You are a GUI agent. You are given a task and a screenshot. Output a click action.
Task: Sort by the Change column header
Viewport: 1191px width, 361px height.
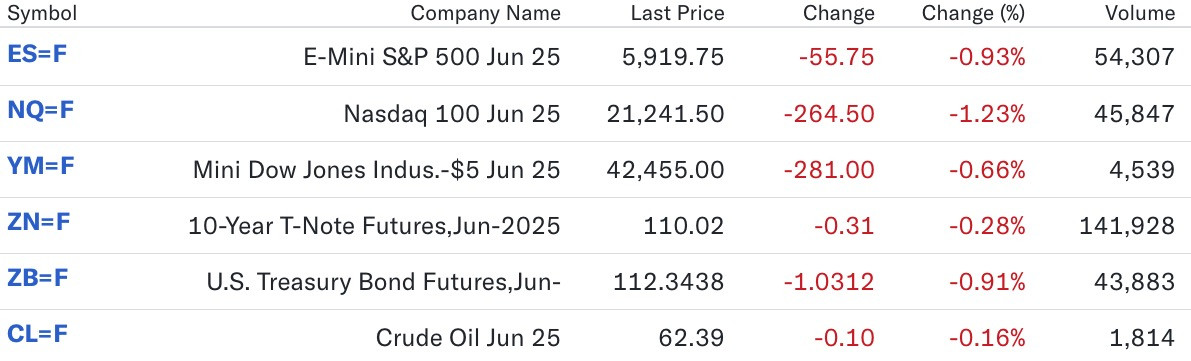839,13
